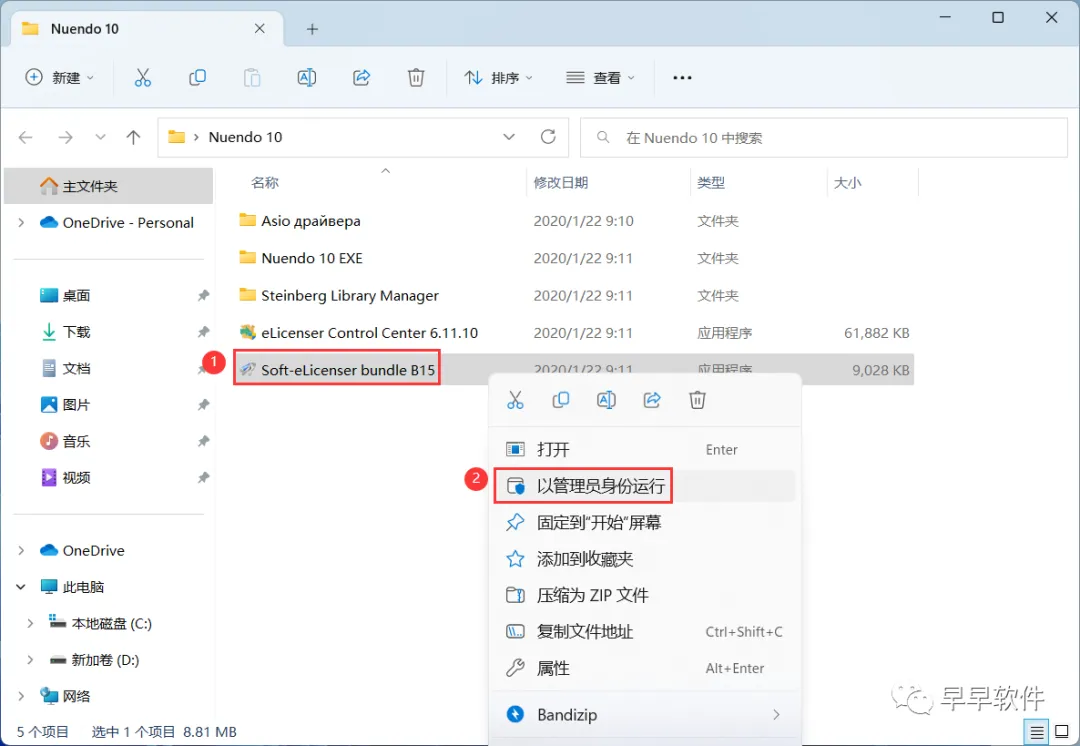
Task: Click the search box 在 Nuendo 10 中搜索
Action: (x=824, y=138)
